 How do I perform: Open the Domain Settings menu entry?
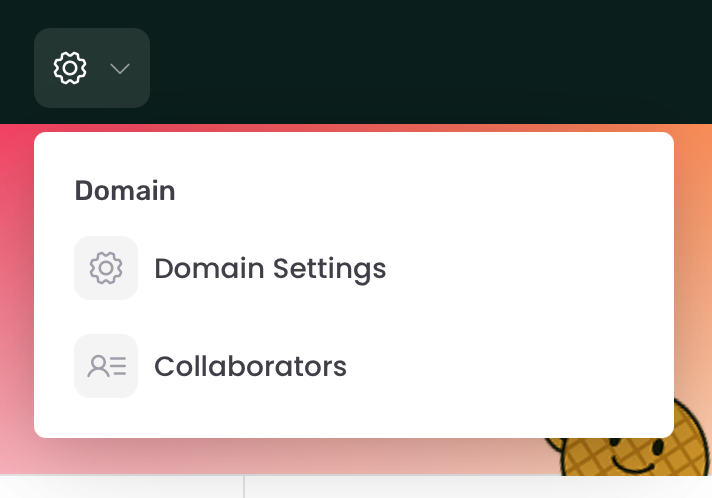pyautogui.click(x=230, y=268)
